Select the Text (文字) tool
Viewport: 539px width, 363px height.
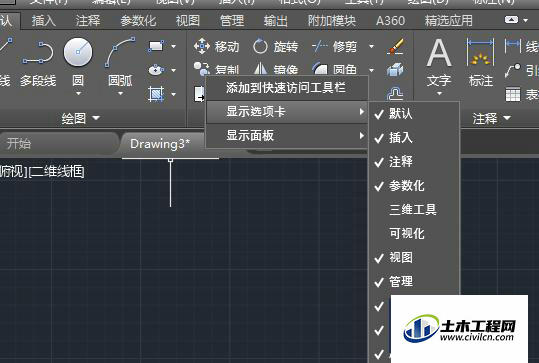439,62
